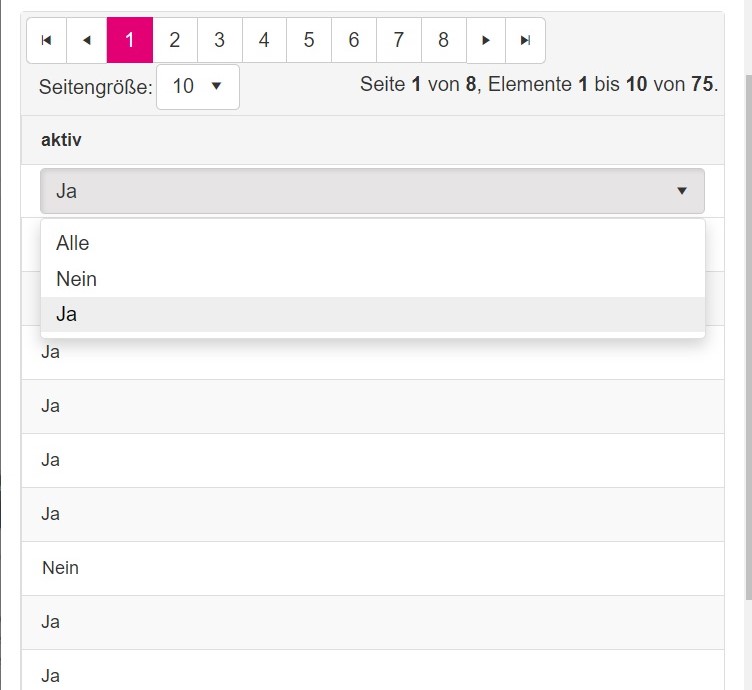Jump to page 7
Screen dimensions: 752x690
(x=399, y=40)
